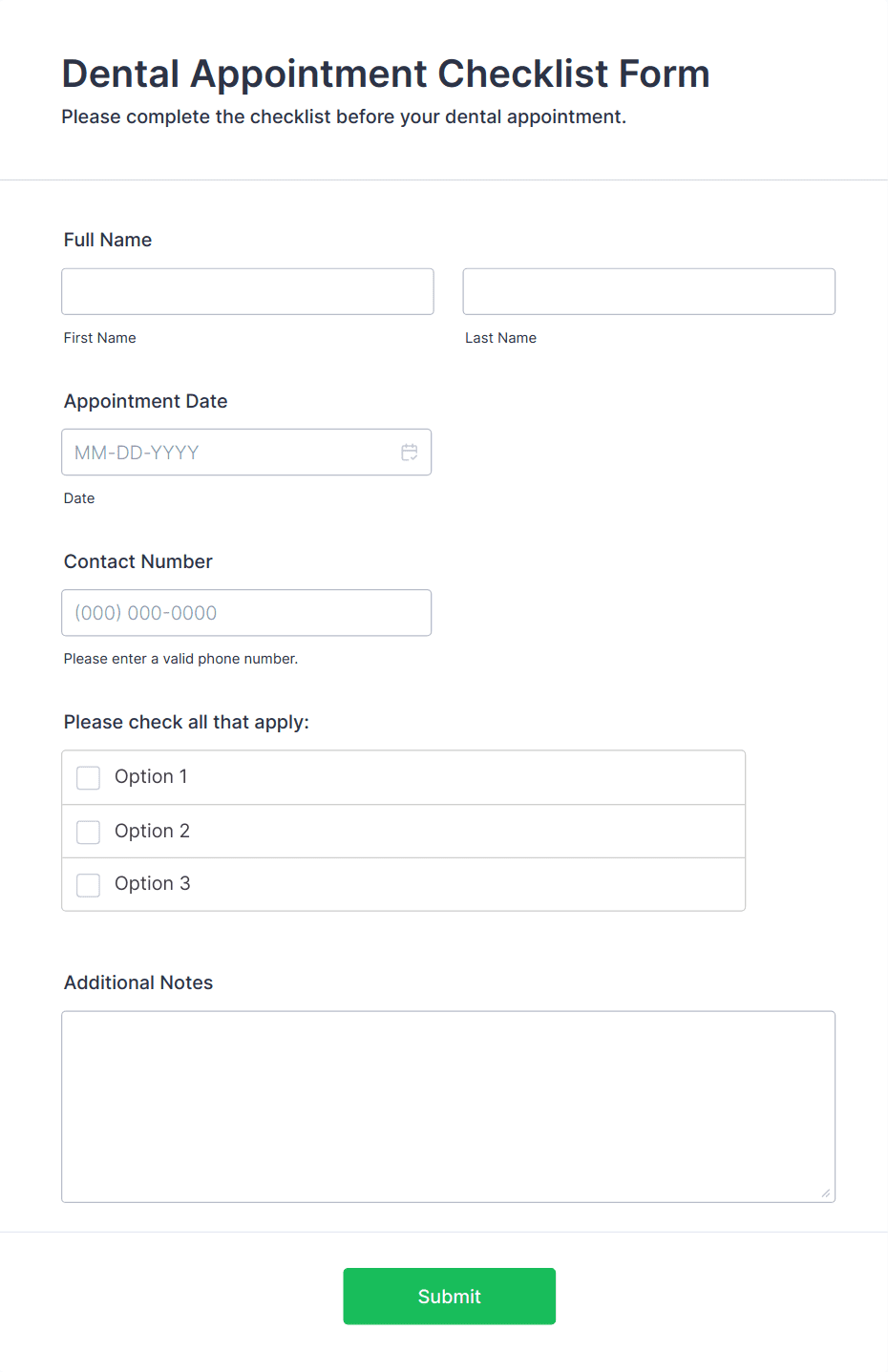The width and height of the screenshot is (888, 1372).
Task: Click the Please check all that apply heading
Action: (x=186, y=722)
